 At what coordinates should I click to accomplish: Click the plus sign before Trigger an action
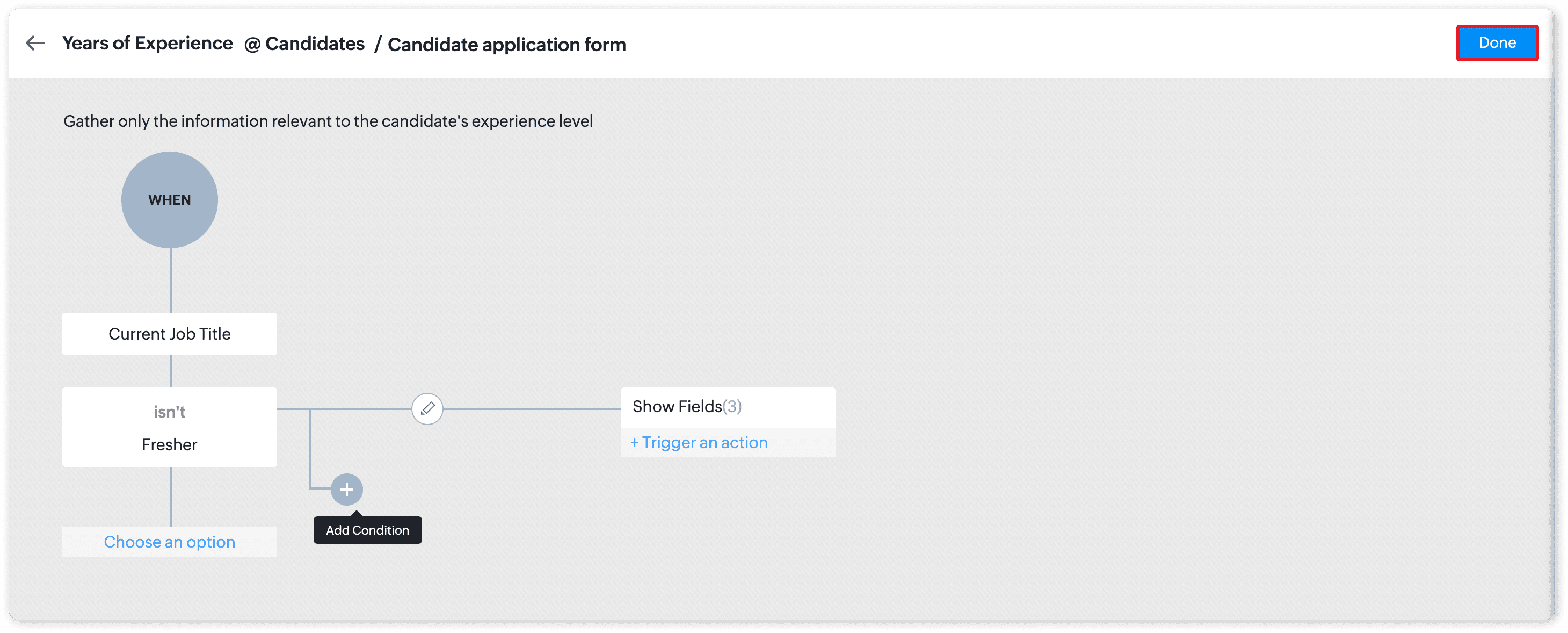coord(634,443)
